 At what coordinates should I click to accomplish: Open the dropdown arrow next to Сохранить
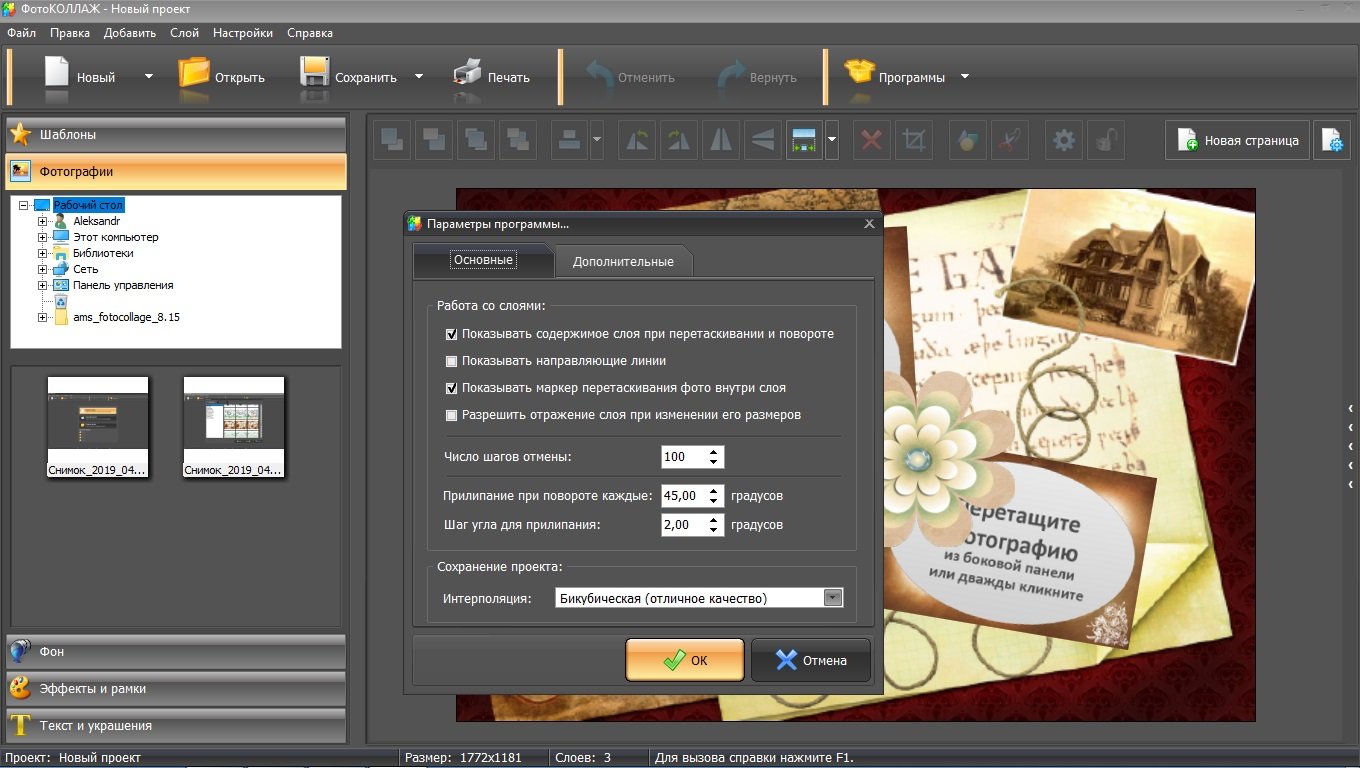click(x=419, y=77)
